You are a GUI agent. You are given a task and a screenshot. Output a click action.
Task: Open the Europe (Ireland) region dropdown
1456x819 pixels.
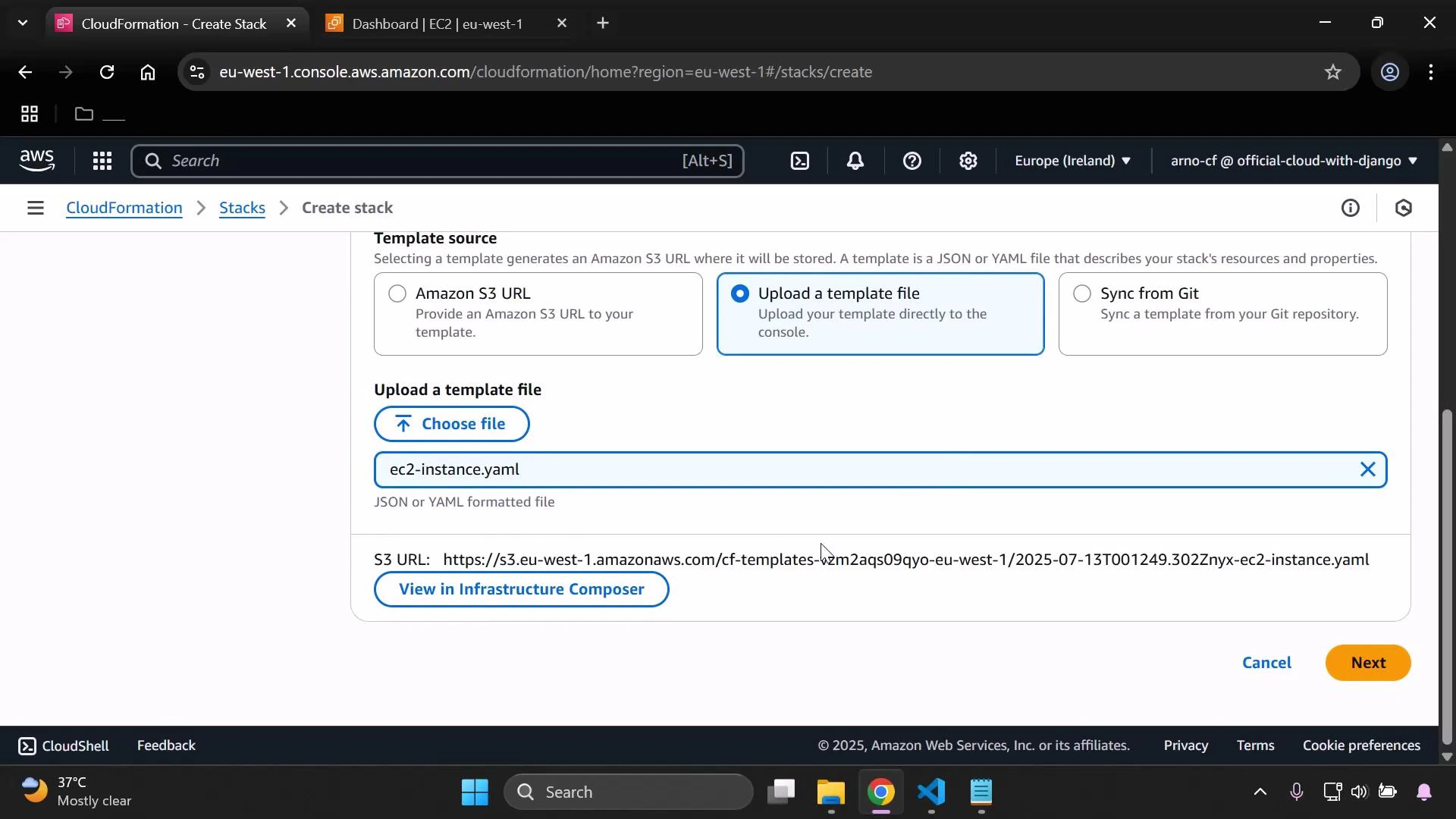click(x=1072, y=161)
